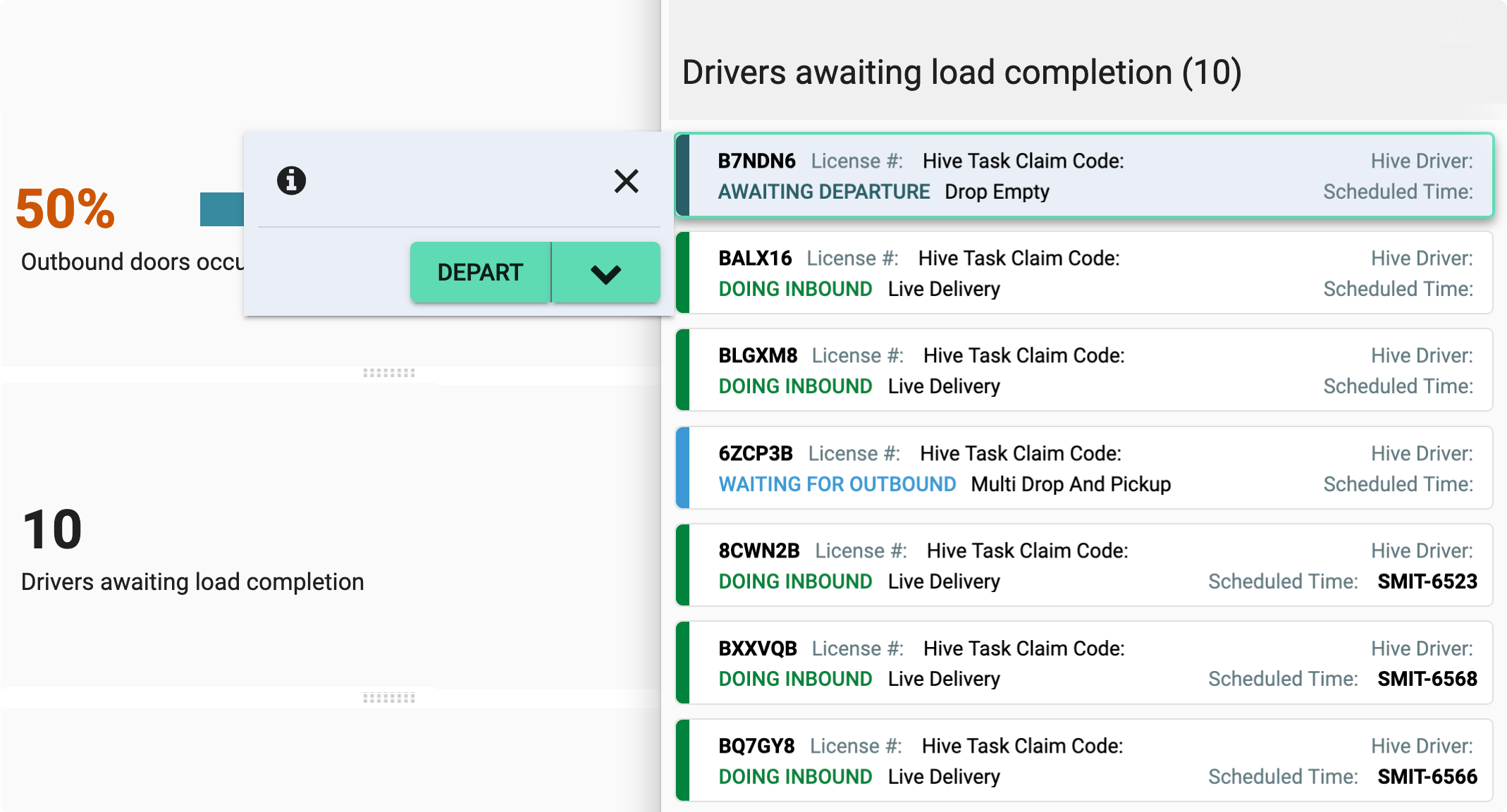Click the SMIT-6568 value

click(1427, 679)
